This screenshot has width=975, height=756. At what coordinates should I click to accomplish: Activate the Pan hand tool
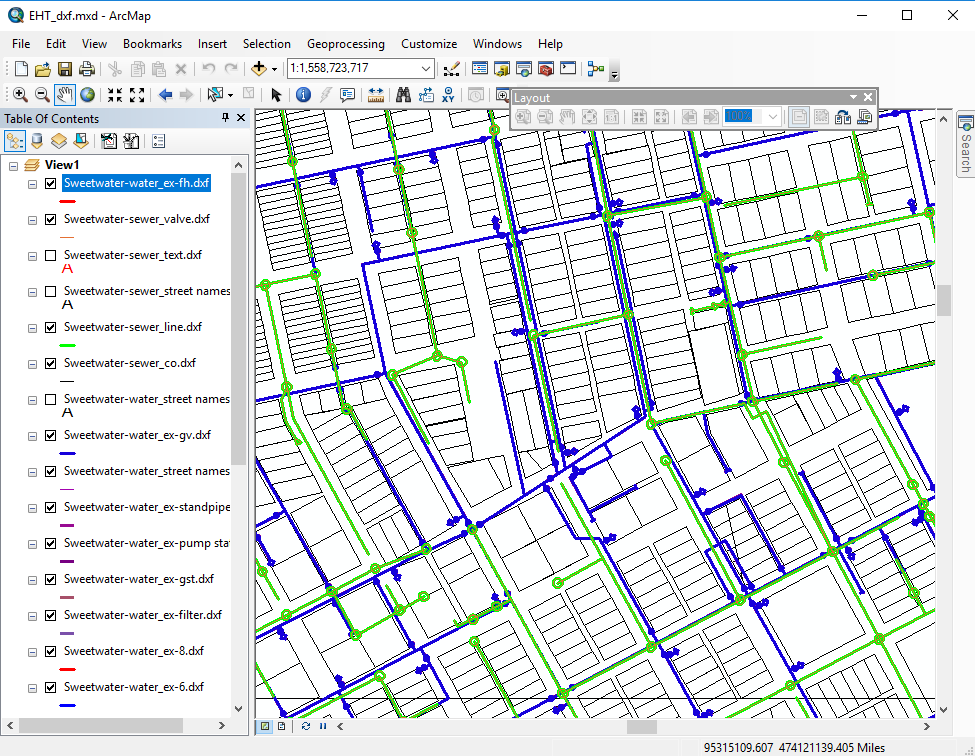pos(65,95)
